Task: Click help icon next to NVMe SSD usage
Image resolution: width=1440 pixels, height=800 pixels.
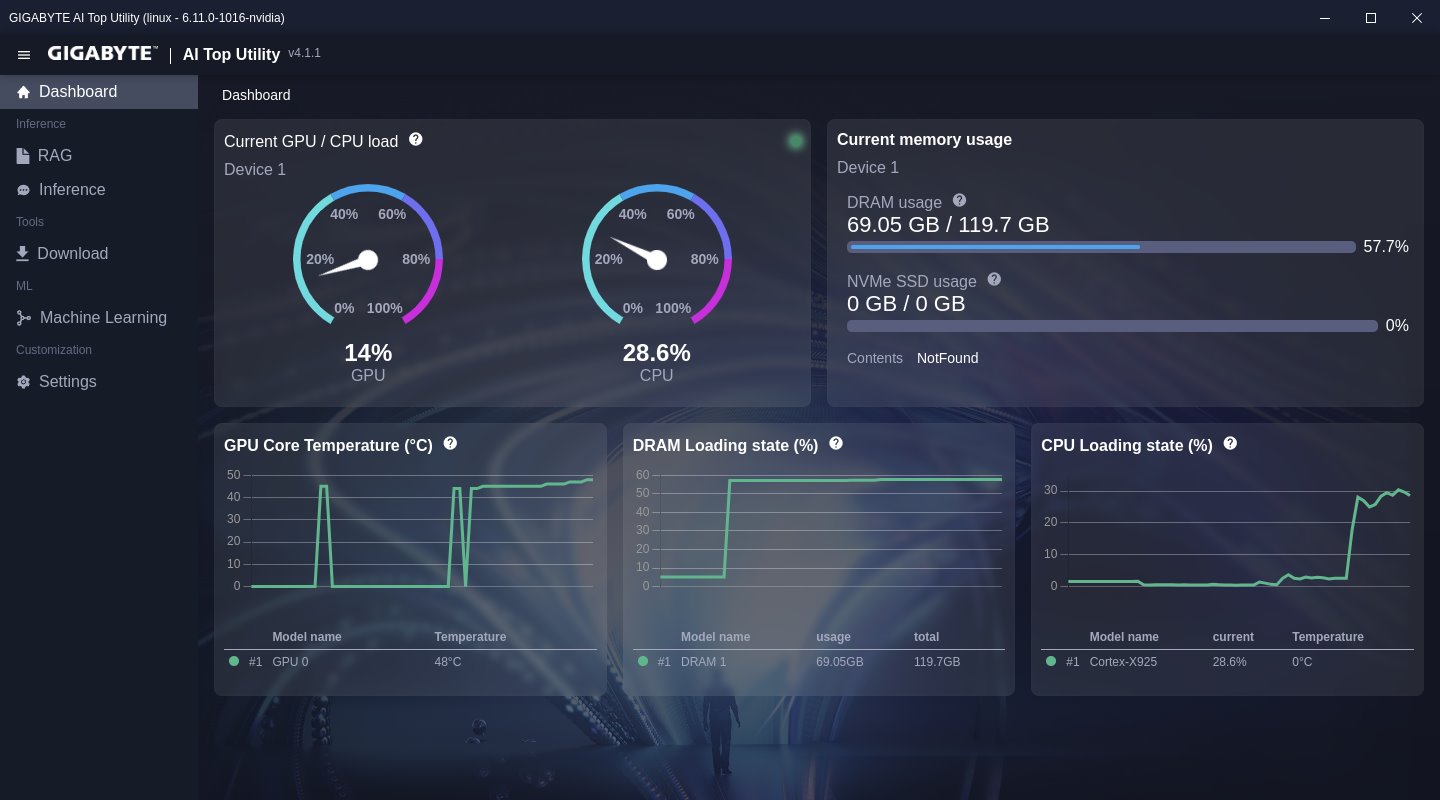Action: pos(994,280)
